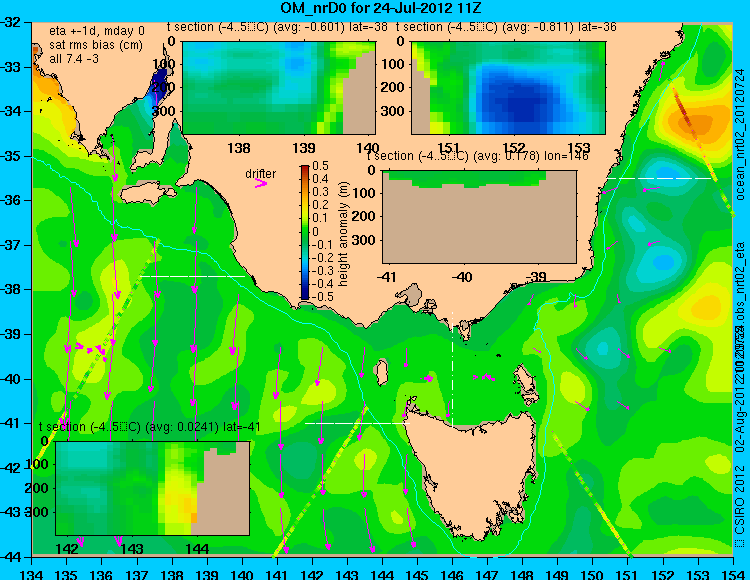The image size is (750, 580).
Task: Click the -0.5 tick on the color bar
Action: tap(320, 297)
